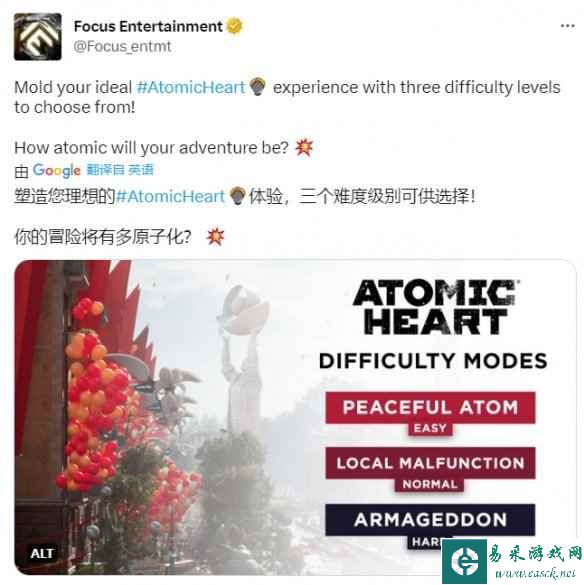The width and height of the screenshot is (584, 585).
Task: Click the lightbulb emoji after English #AtomicHeart
Action: point(257,87)
